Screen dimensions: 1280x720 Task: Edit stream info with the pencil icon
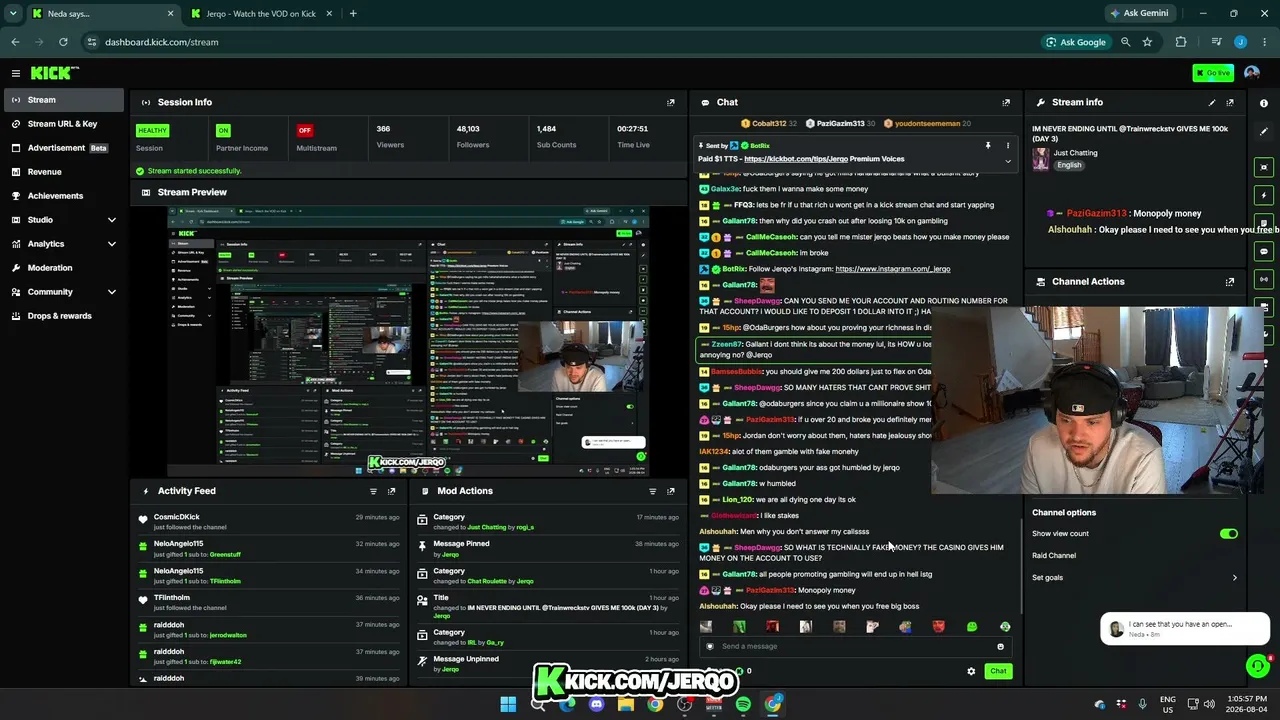1212,102
